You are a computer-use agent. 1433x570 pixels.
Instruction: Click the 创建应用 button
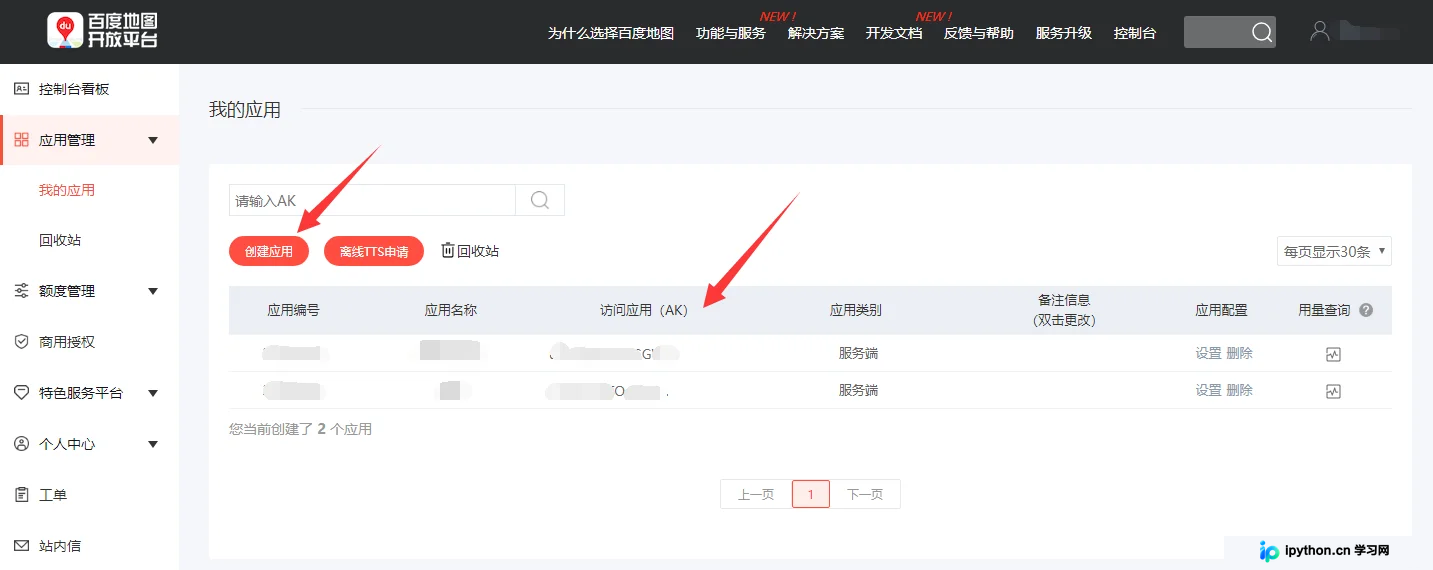[269, 251]
